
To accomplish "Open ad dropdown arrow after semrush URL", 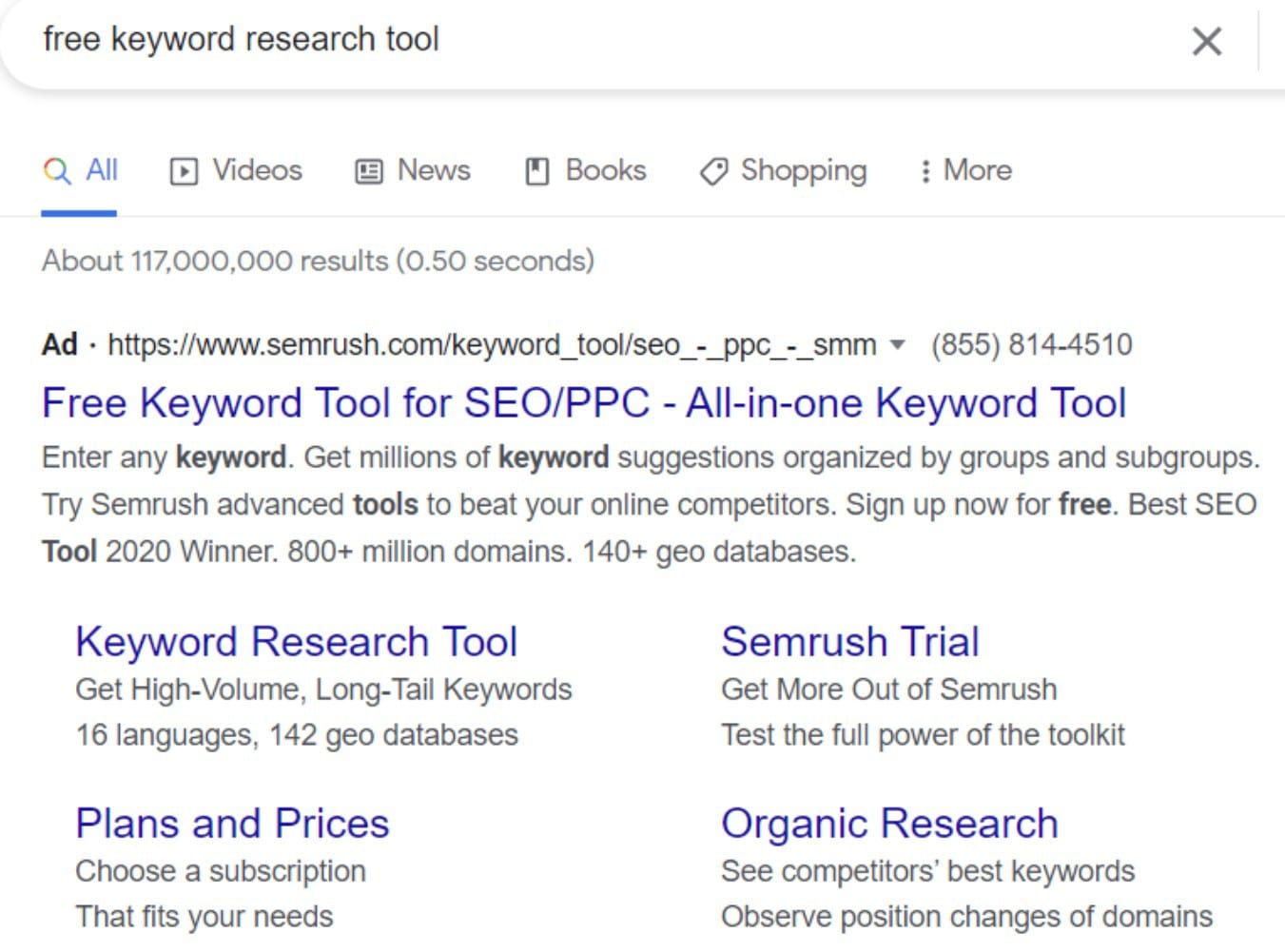I will point(897,344).
